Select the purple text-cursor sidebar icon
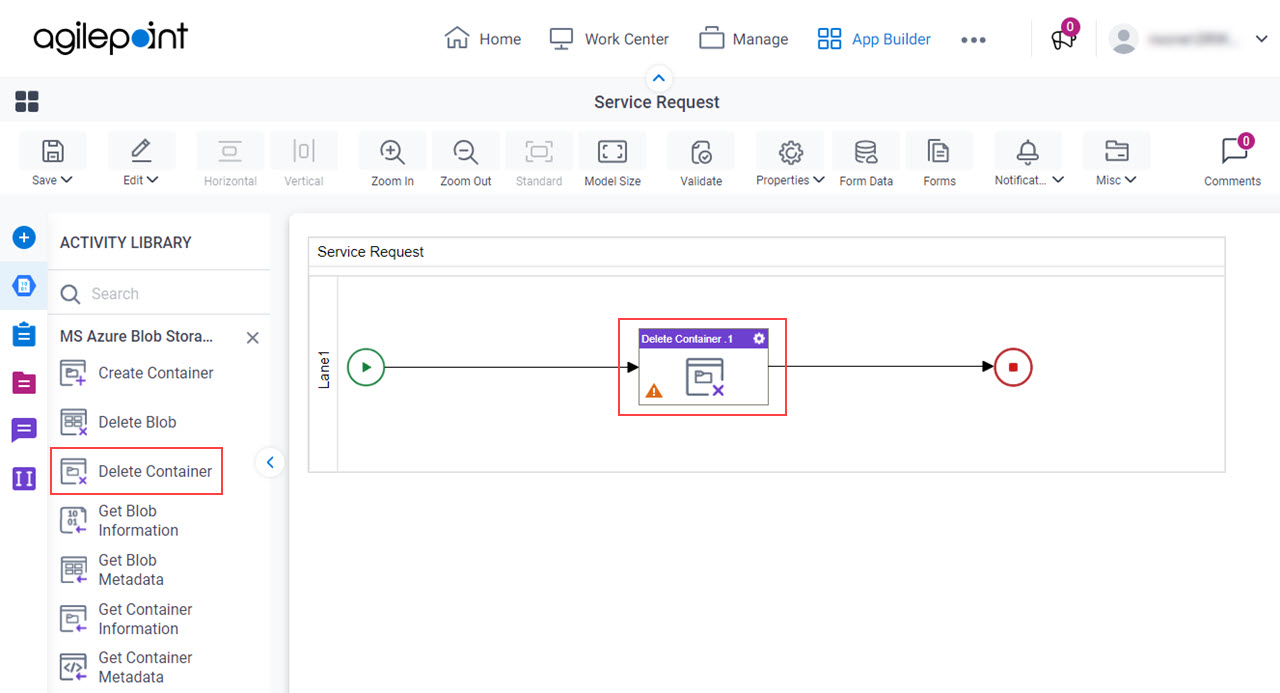1280x693 pixels. 24,478
